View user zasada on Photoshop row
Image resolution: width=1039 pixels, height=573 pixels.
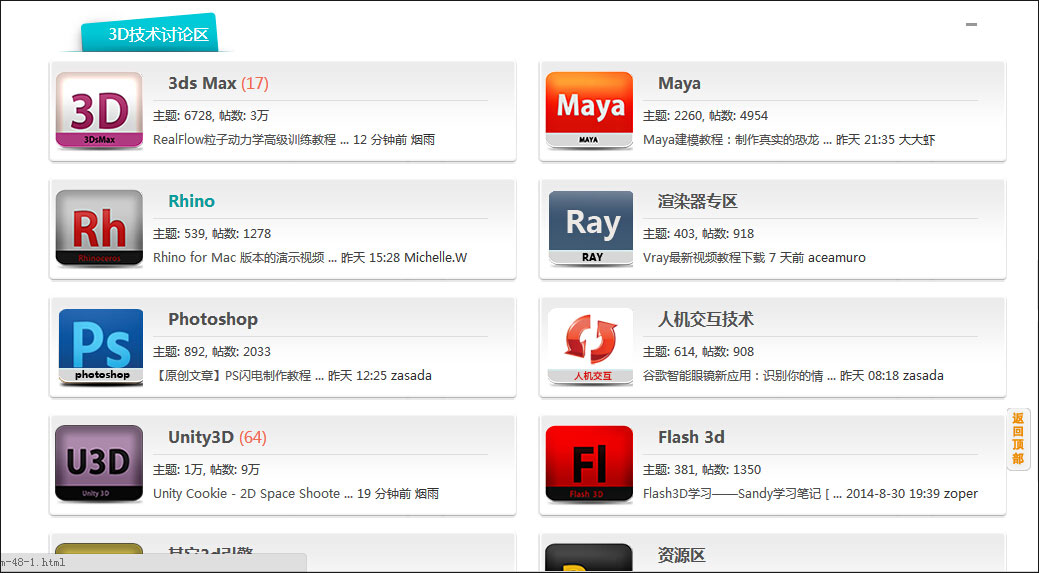point(411,376)
